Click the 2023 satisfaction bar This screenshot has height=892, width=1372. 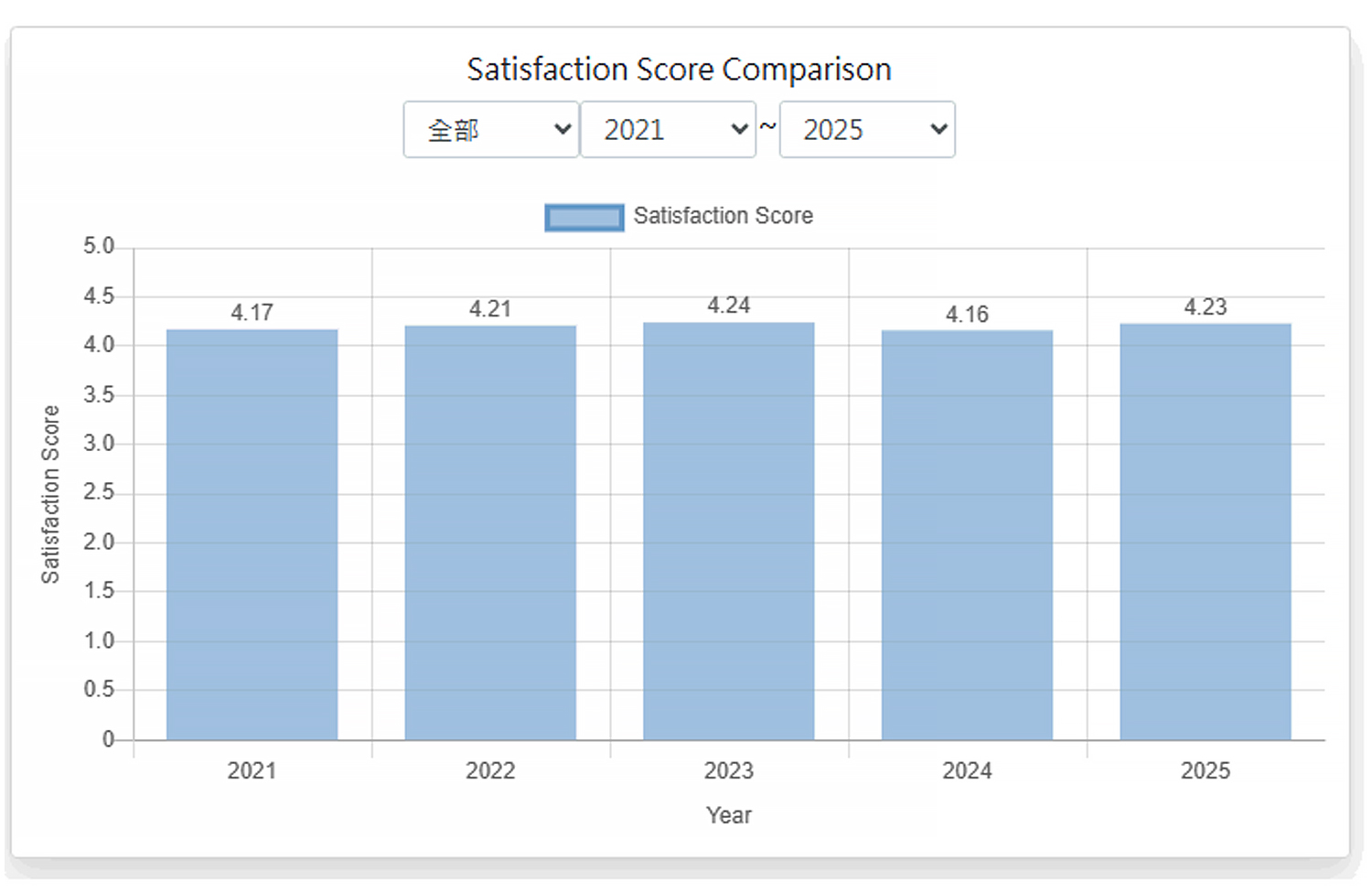728,532
